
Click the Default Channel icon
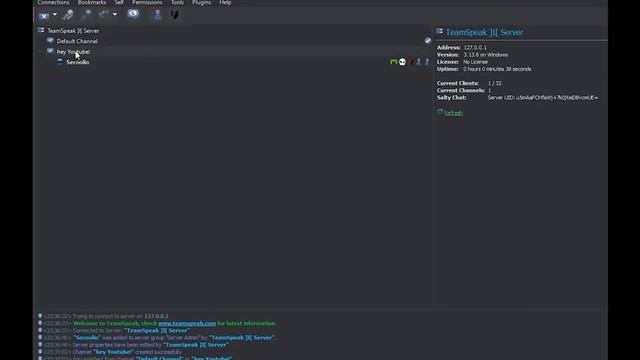pos(50,41)
